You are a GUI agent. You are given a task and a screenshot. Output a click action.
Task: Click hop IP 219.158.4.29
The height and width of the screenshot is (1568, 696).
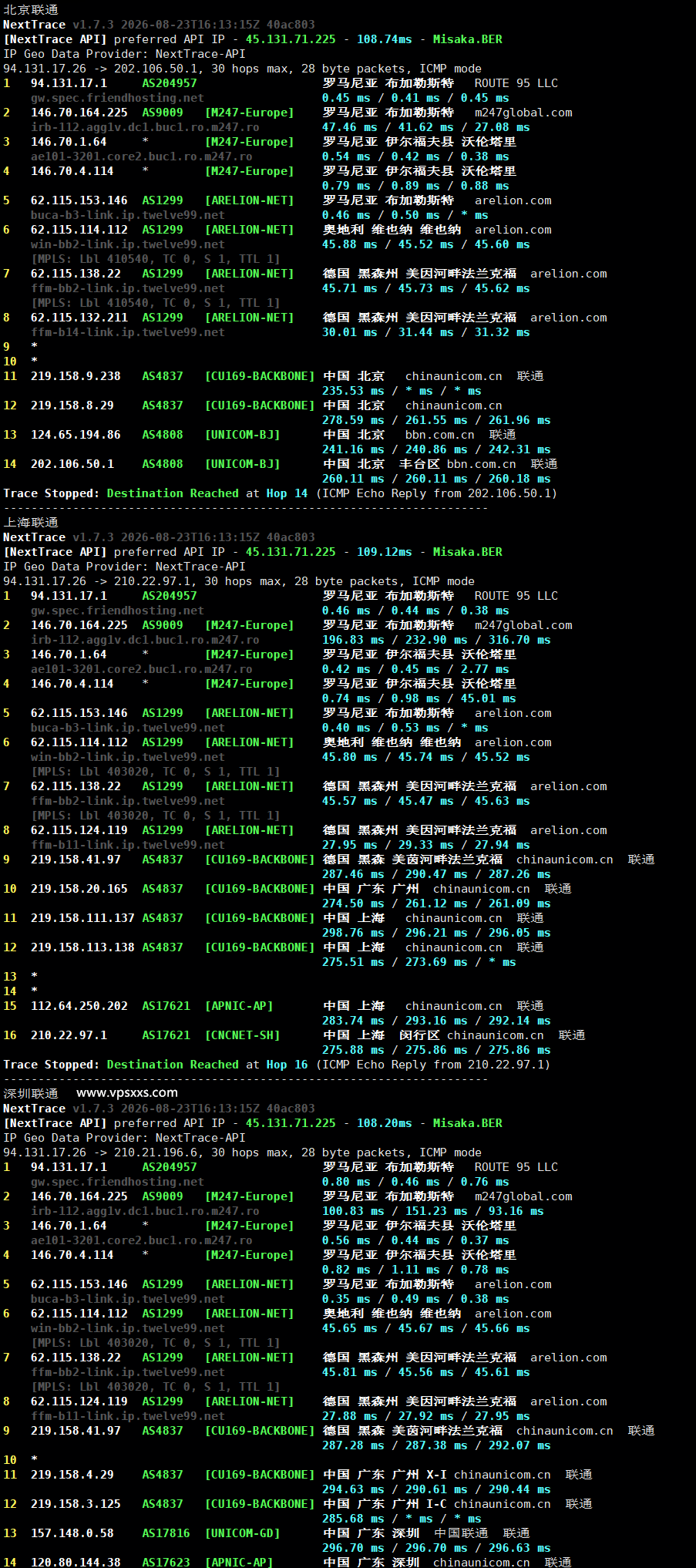[72, 1475]
